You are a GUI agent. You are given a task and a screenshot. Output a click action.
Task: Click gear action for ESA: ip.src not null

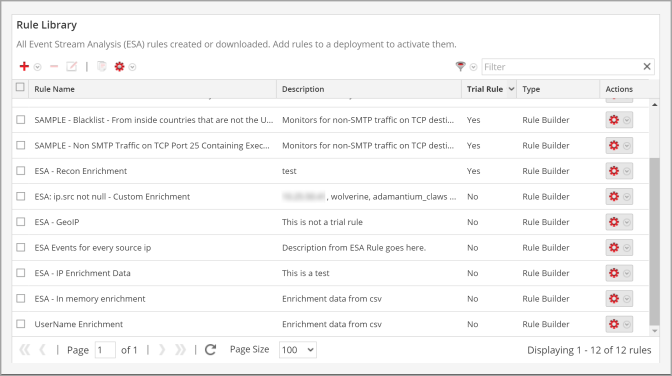[614, 196]
